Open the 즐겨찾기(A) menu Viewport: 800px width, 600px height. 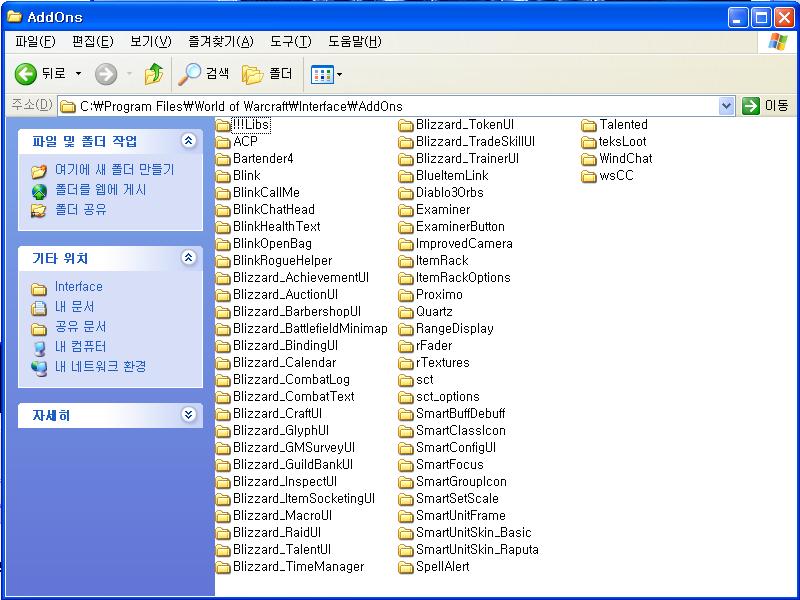tap(220, 41)
